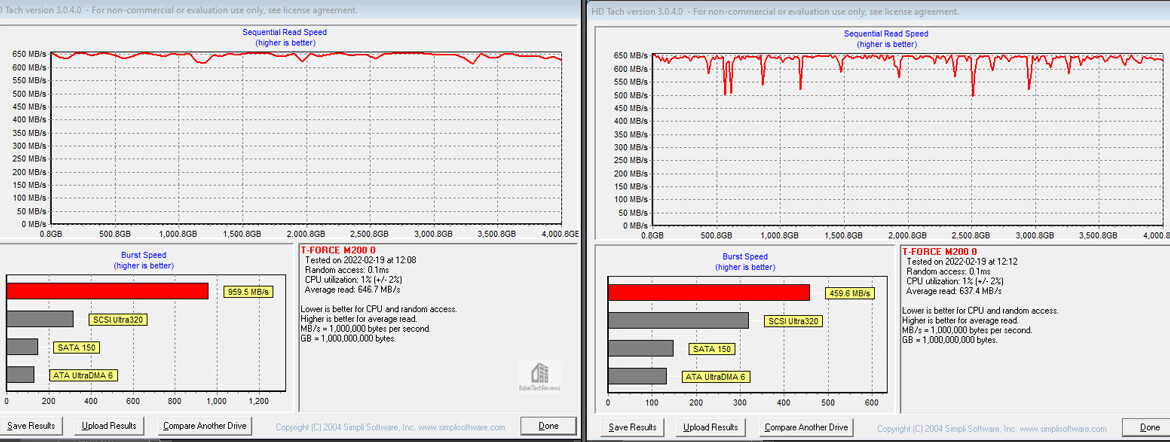Click ATA UltraDMA 6 label in right window
Viewport: 1170px width, 442px height.
click(x=717, y=376)
